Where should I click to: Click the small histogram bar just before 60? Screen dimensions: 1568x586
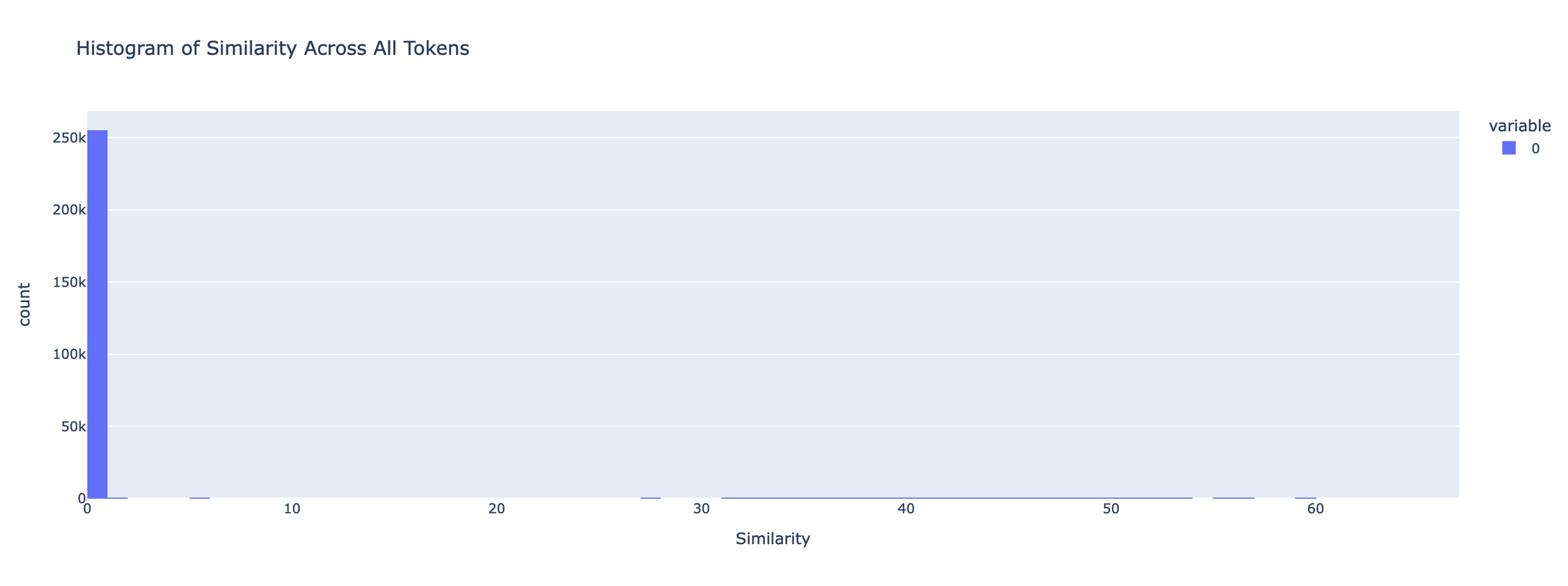click(x=1305, y=498)
